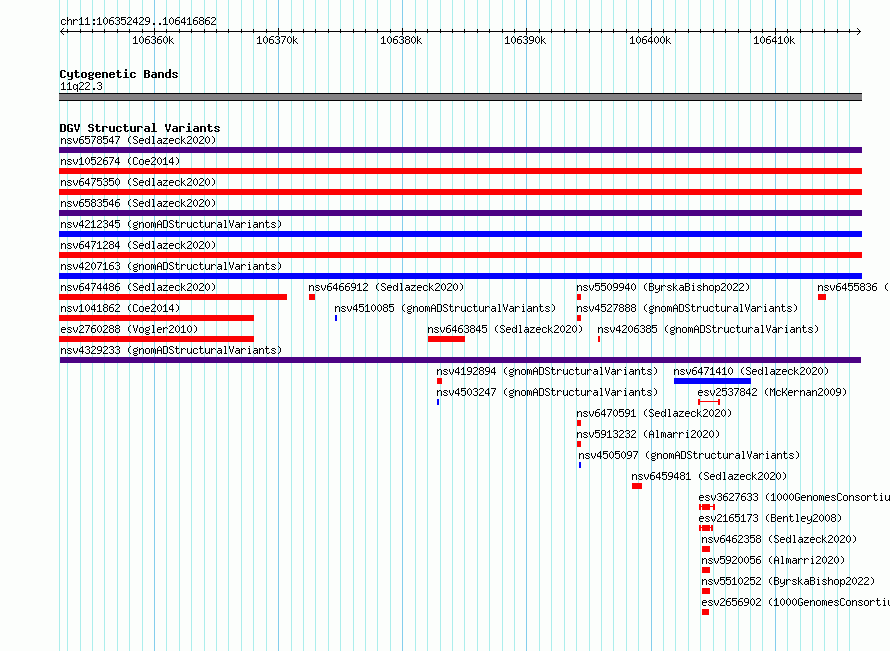Click the 106400k ruler tick label
This screenshot has height=651, width=890.
pyautogui.click(x=650, y=40)
